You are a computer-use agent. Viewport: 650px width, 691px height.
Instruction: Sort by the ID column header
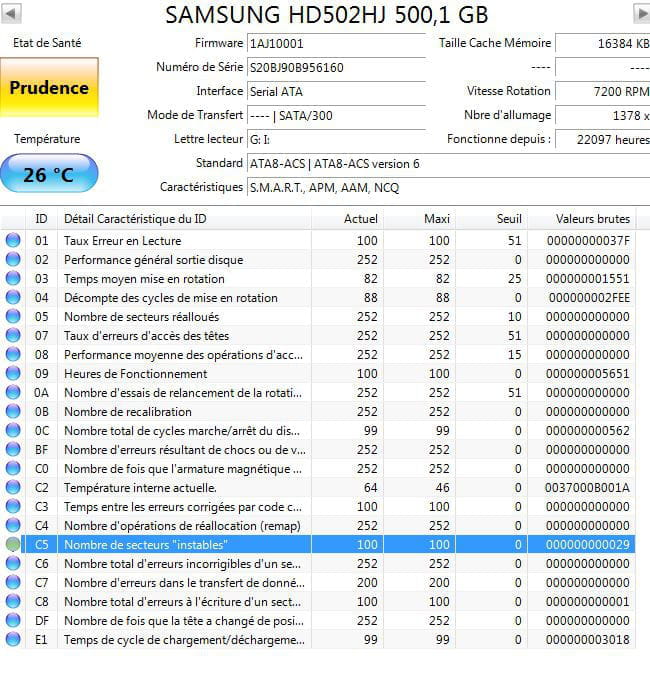click(x=41, y=219)
